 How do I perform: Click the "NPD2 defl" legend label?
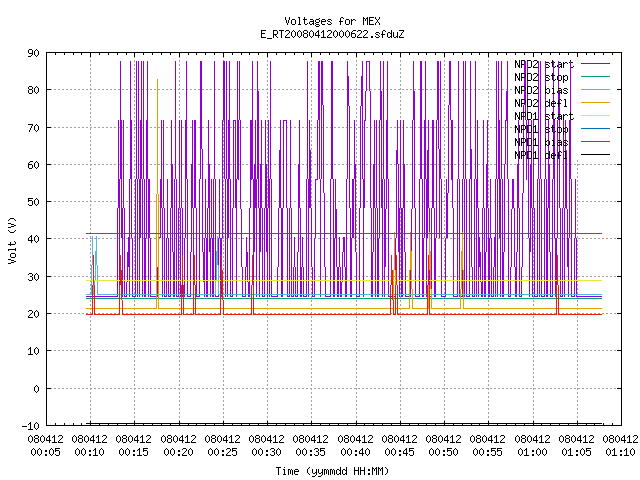[x=541, y=103]
